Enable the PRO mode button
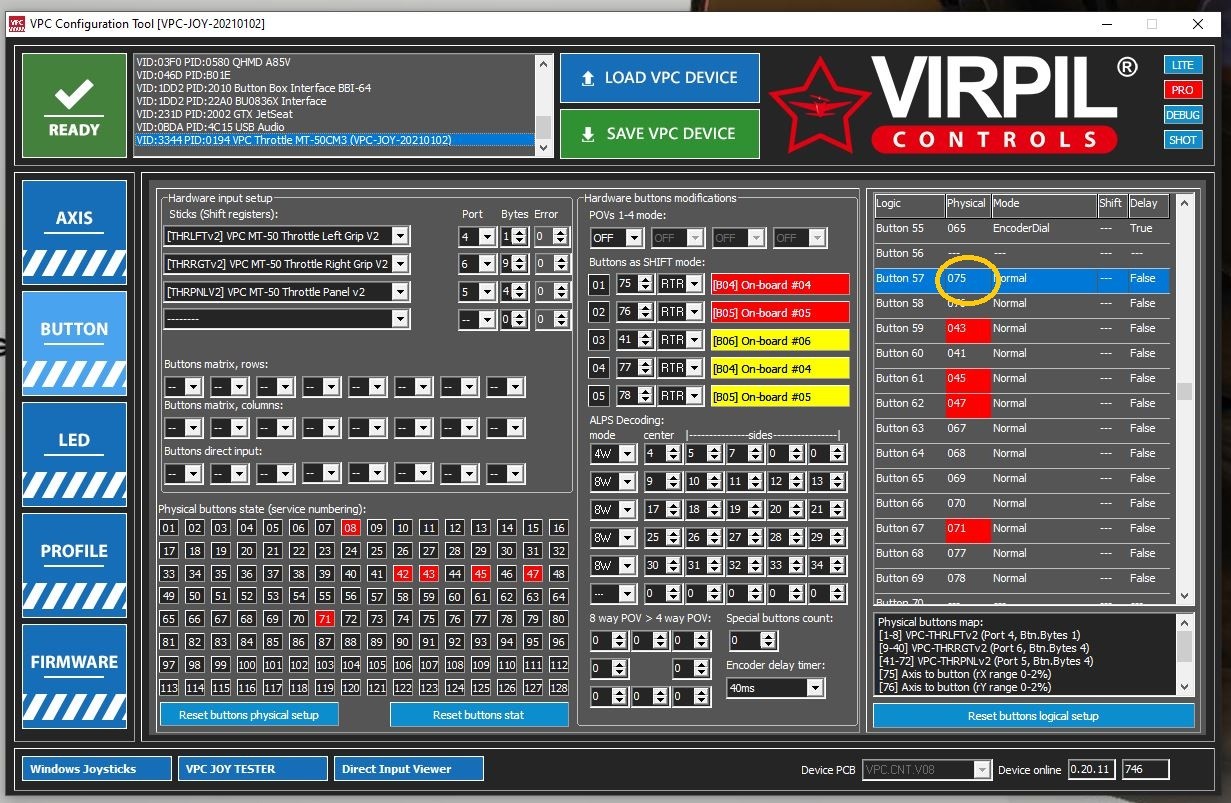 pos(1183,90)
